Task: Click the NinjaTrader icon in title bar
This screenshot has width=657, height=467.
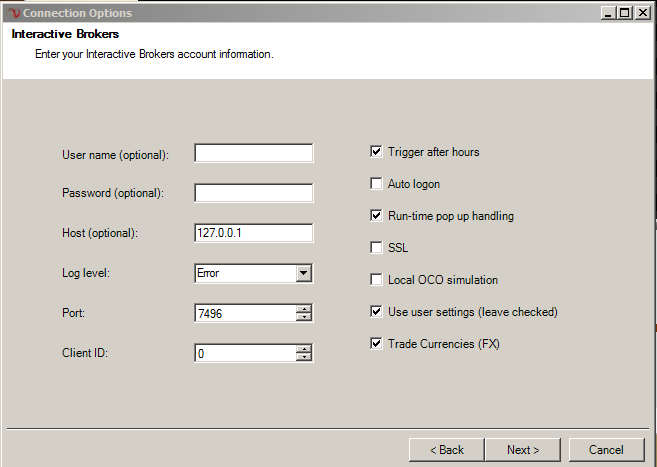Action: click(x=13, y=13)
